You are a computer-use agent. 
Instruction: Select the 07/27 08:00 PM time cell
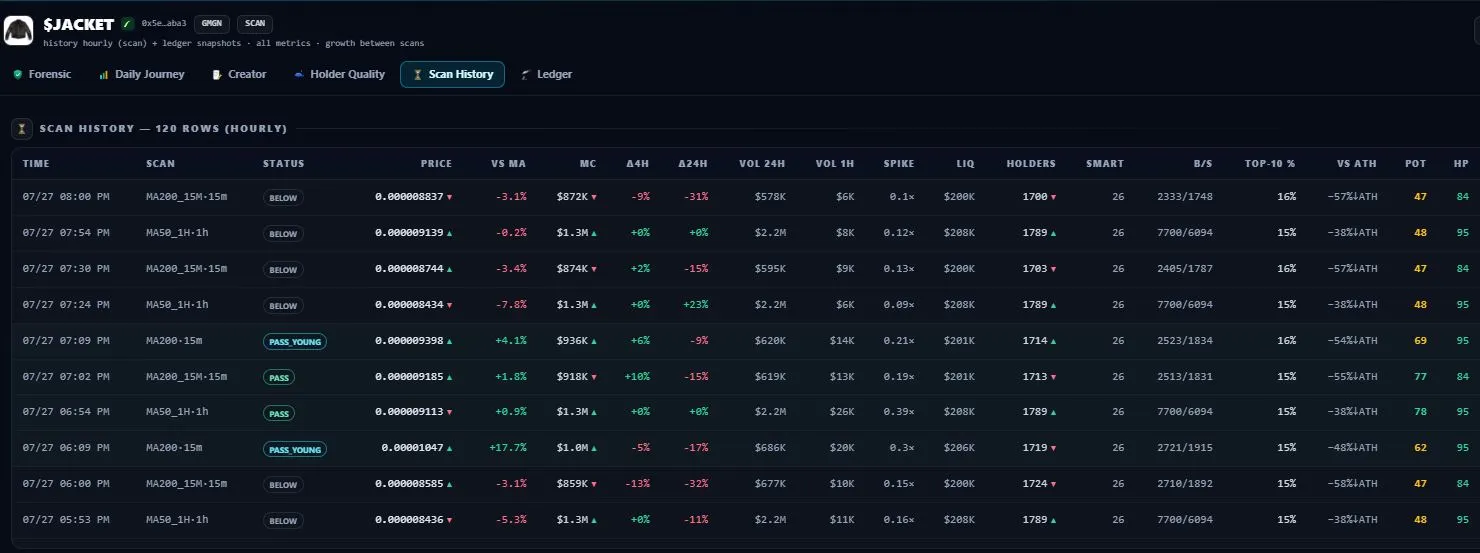tap(66, 197)
